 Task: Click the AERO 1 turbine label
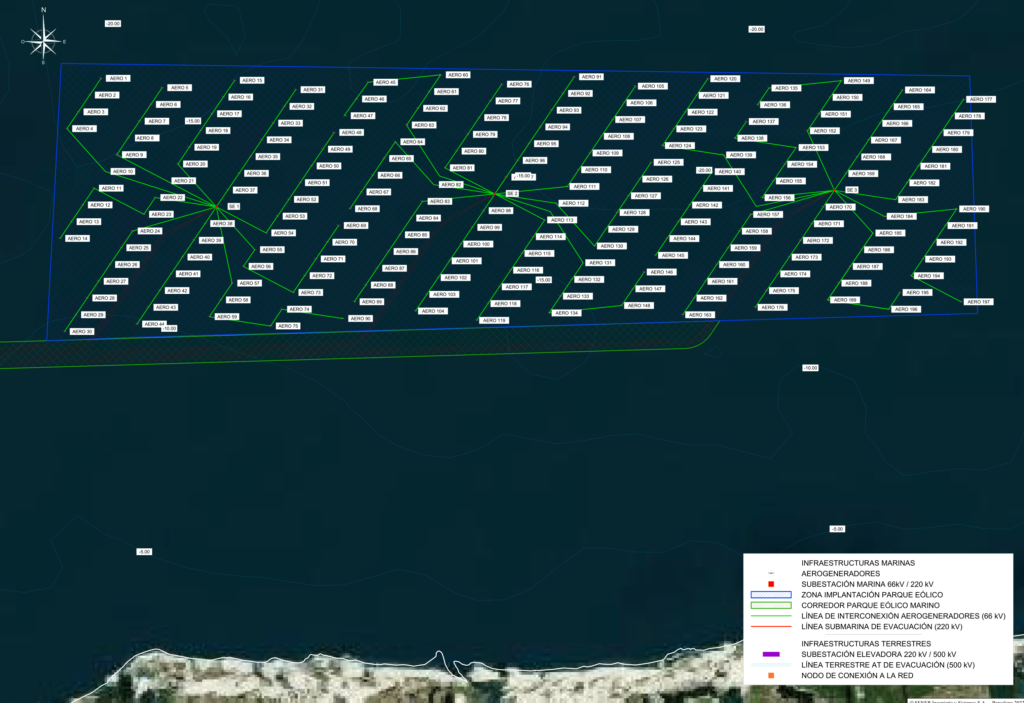tap(119, 78)
